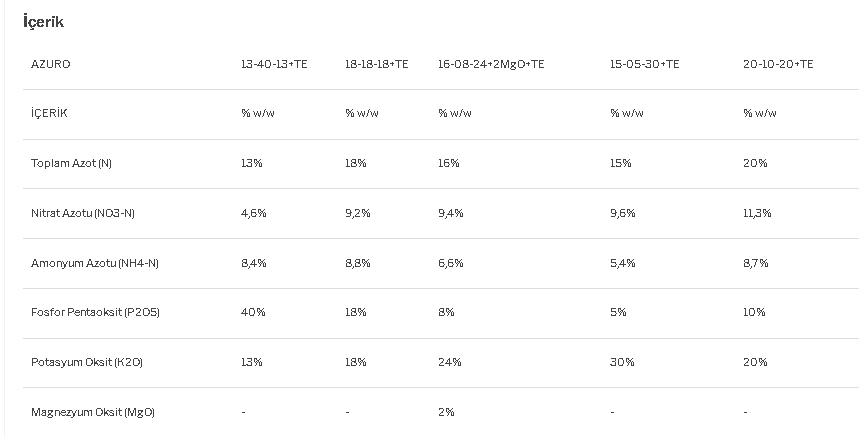
Task: Select the 5,4% ammonium nitrogen value
Action: 623,263
